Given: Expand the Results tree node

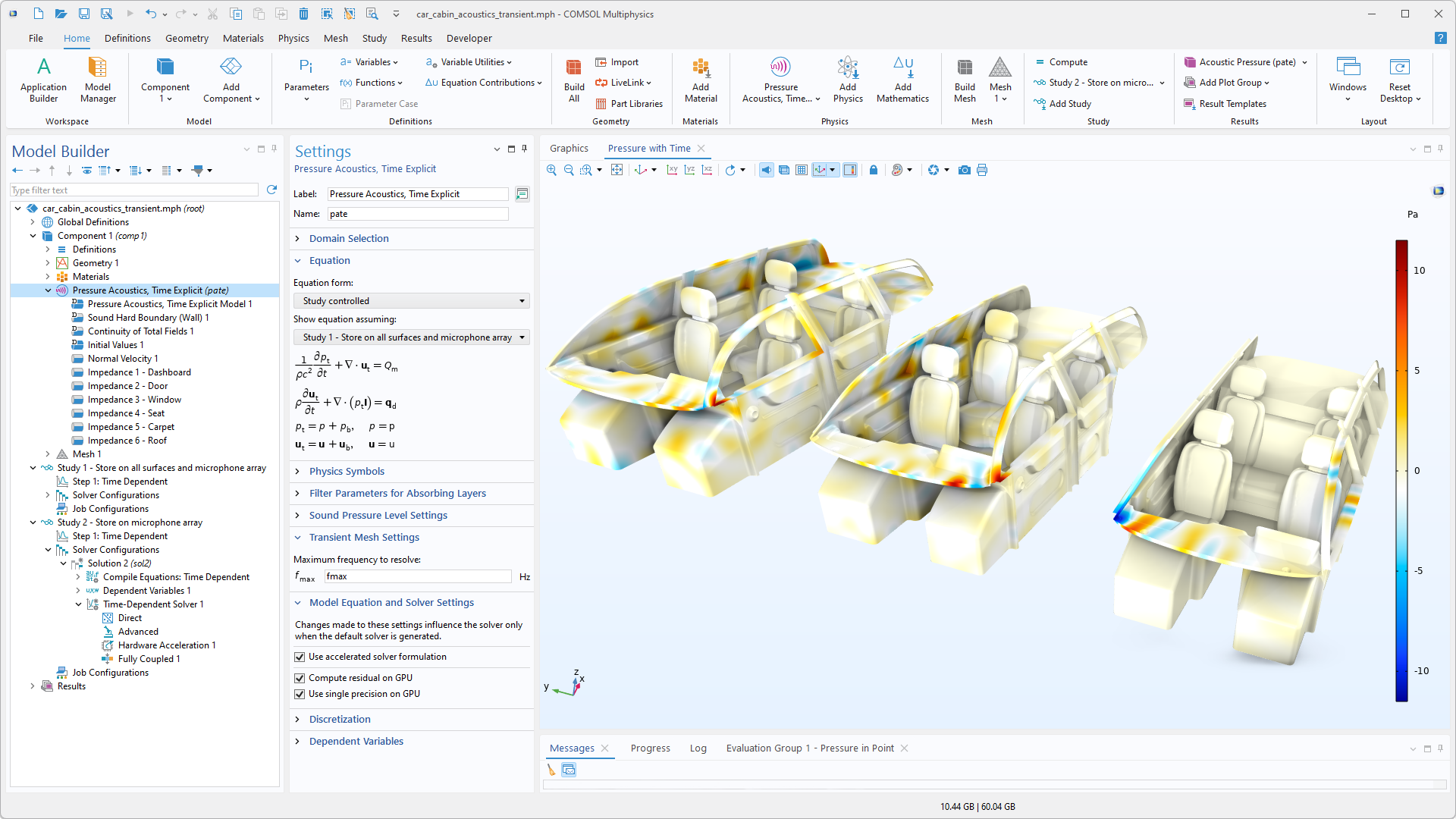Looking at the screenshot, I should 33,686.
